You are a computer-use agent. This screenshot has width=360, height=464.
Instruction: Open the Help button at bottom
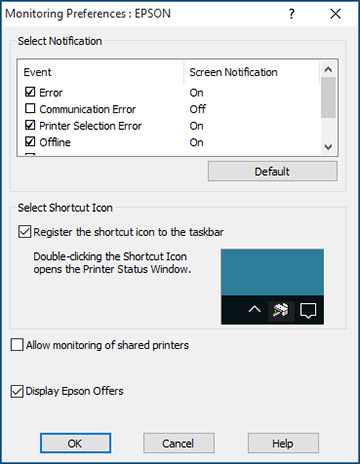[283, 443]
